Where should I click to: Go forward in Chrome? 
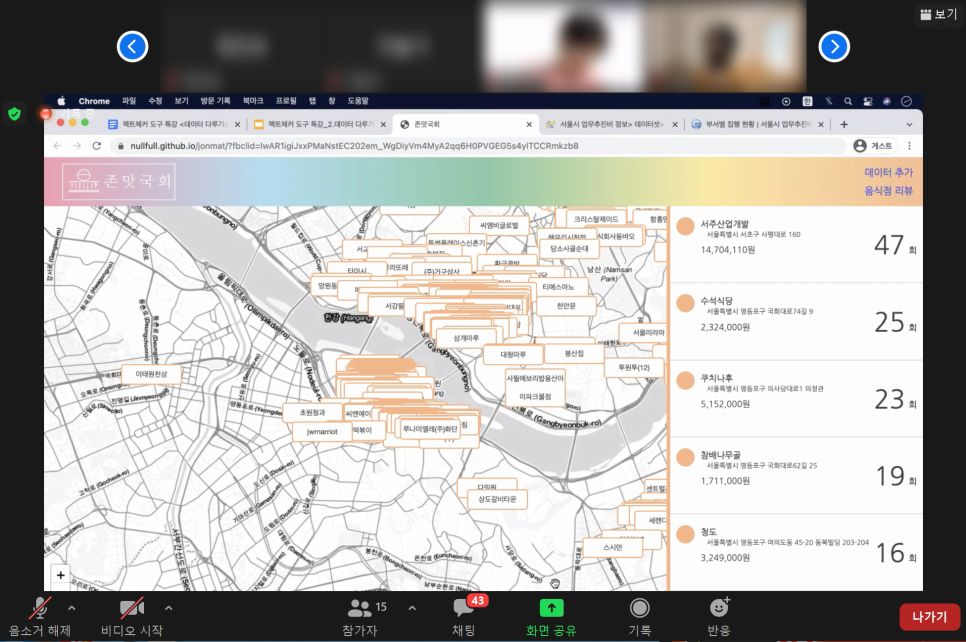click(x=77, y=146)
